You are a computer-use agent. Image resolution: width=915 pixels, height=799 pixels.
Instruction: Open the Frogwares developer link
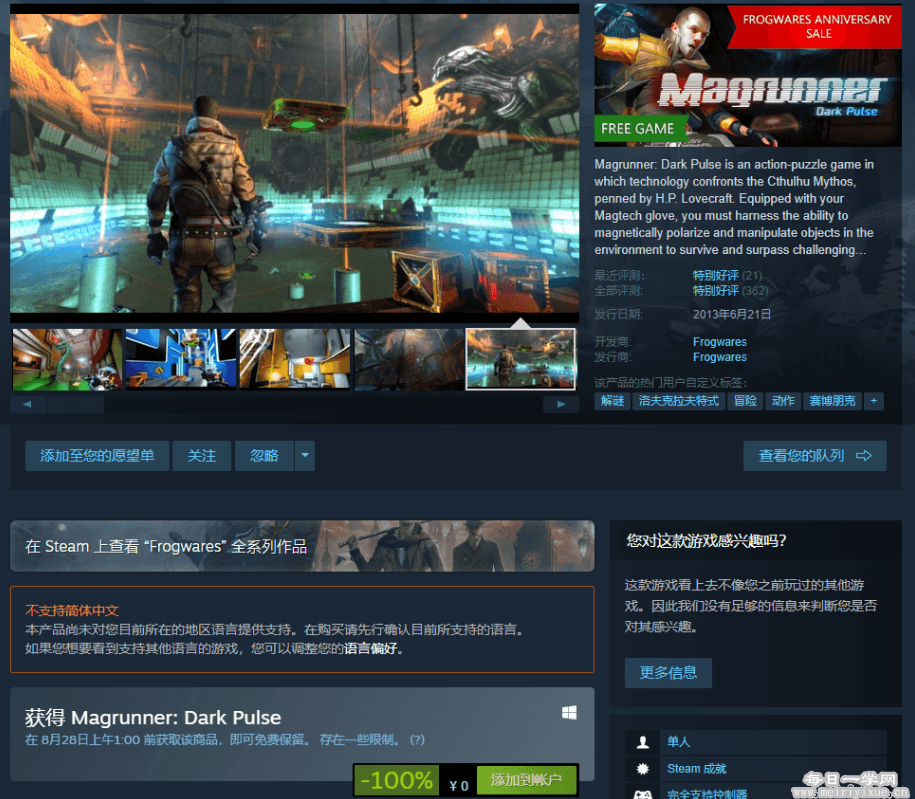[x=720, y=342]
